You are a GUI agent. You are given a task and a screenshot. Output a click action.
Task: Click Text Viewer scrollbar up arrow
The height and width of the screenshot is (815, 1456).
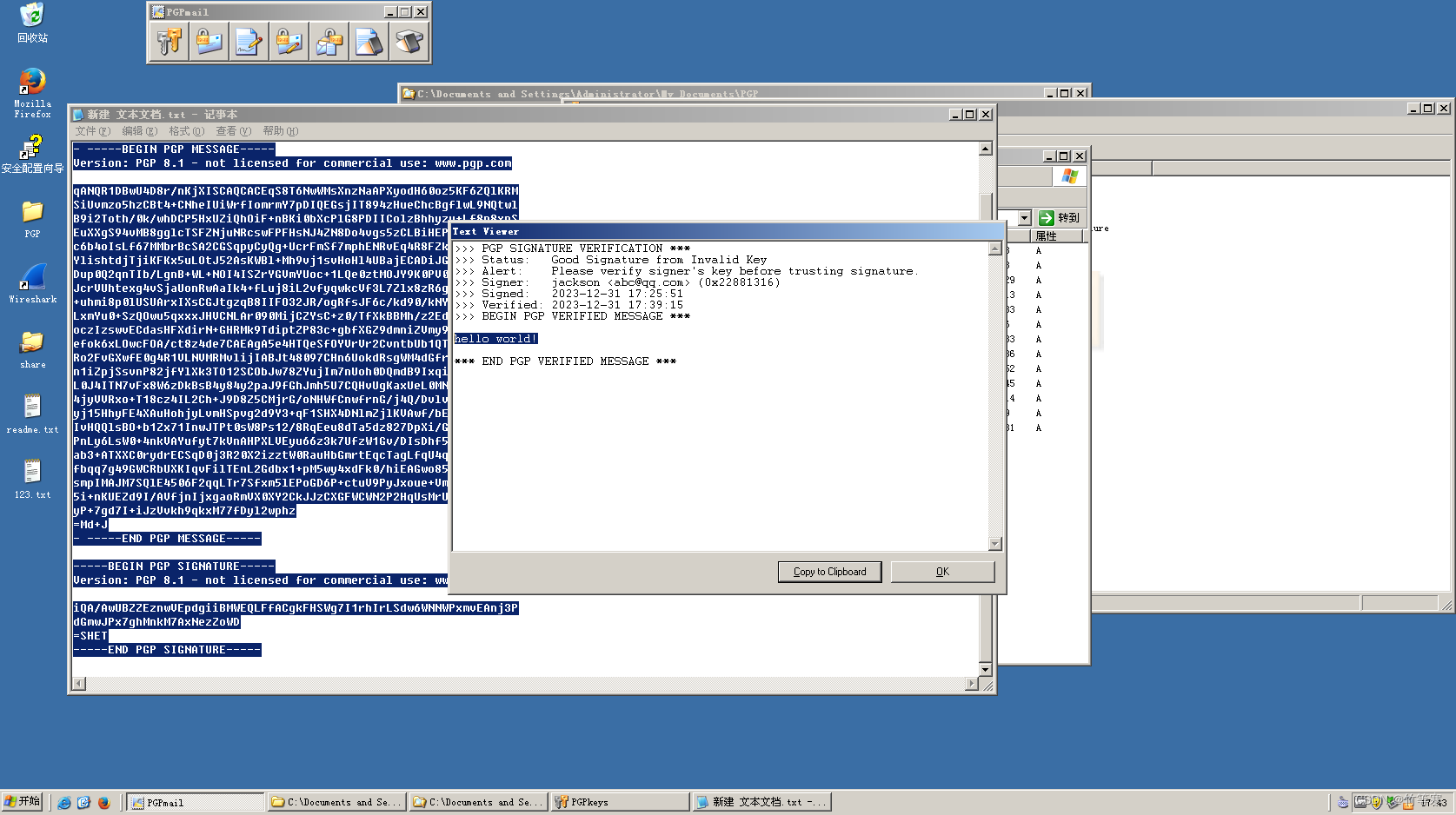(x=995, y=248)
